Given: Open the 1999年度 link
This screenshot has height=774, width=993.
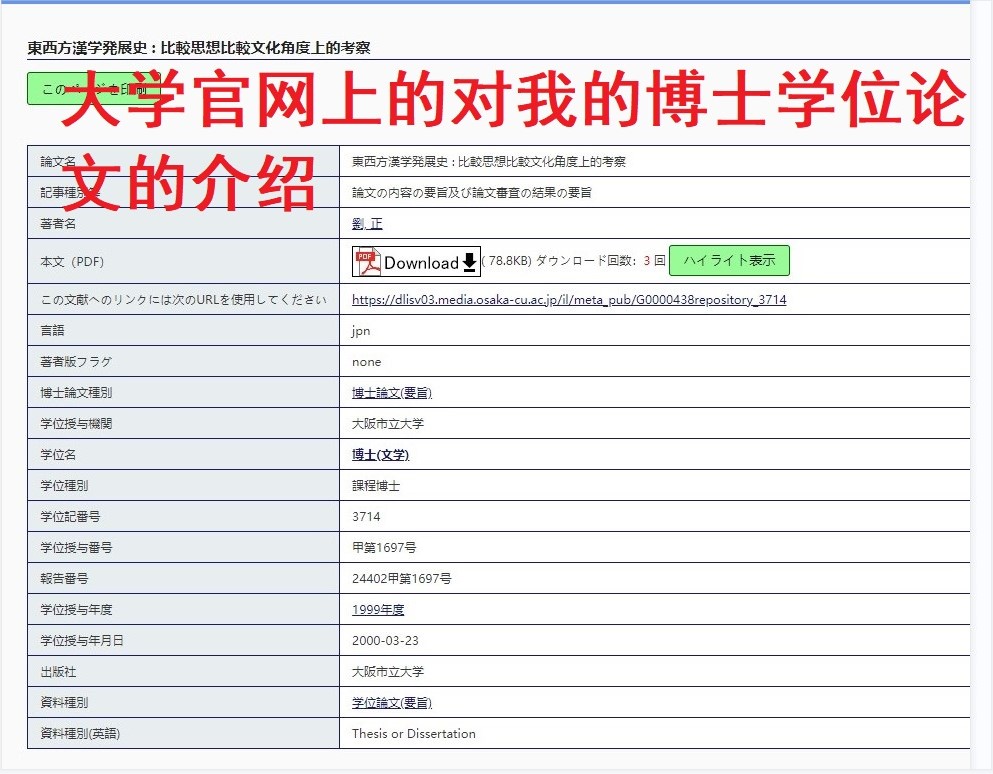Looking at the screenshot, I should point(378,610).
